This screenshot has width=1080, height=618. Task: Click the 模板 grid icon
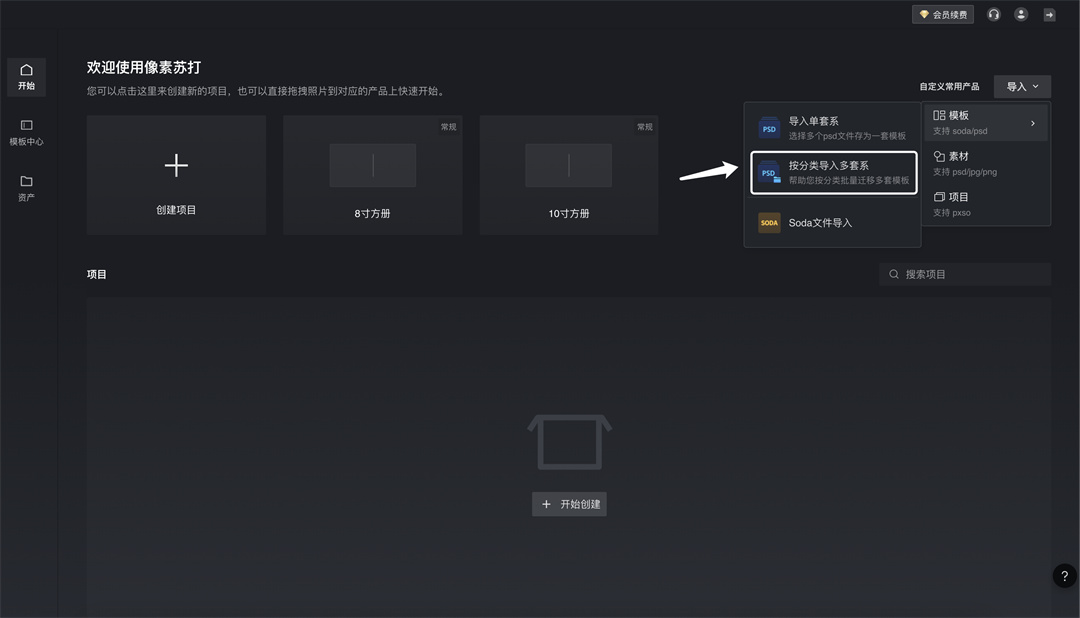(x=939, y=116)
